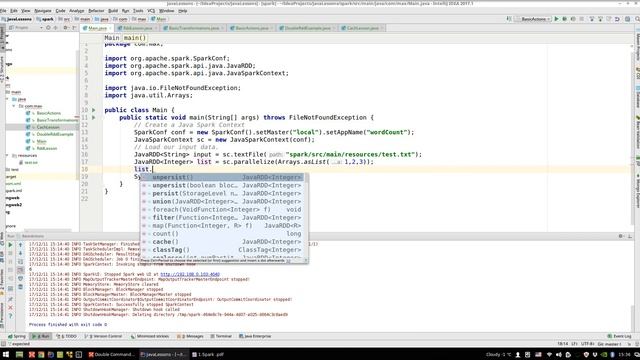Select RddLesson in the project tree
640x360 pixels.
(47, 149)
